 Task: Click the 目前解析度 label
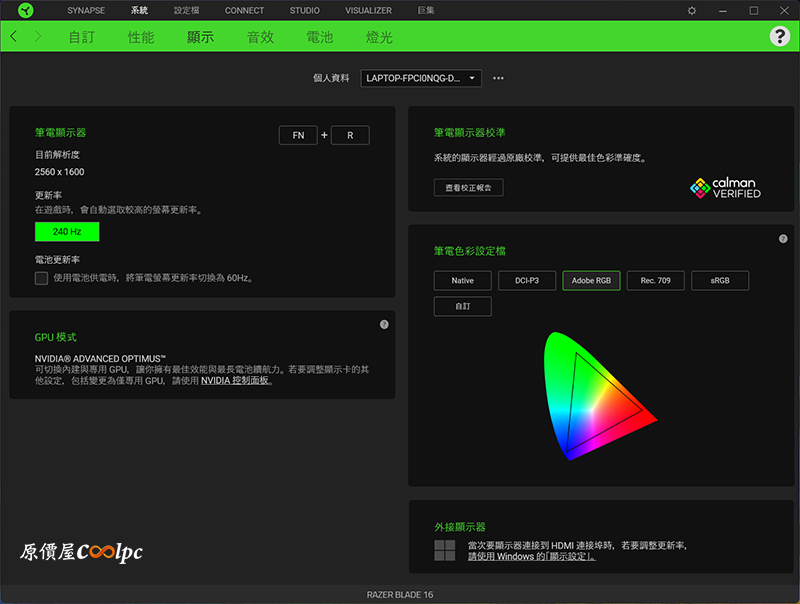(57, 155)
